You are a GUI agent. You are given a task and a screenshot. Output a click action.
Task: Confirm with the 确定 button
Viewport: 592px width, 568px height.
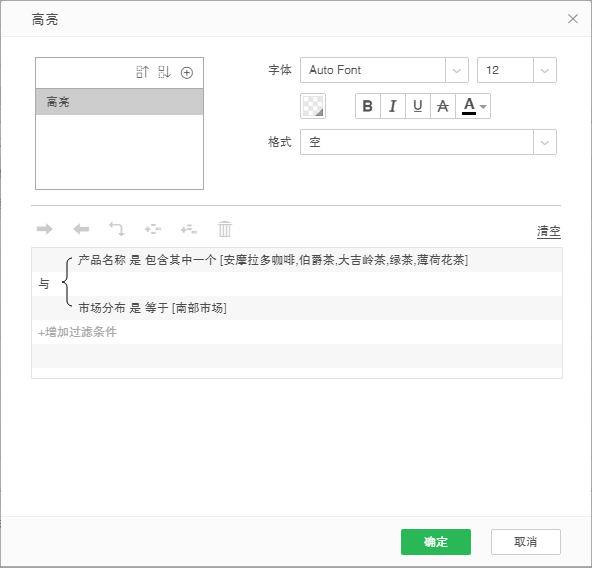point(436,542)
